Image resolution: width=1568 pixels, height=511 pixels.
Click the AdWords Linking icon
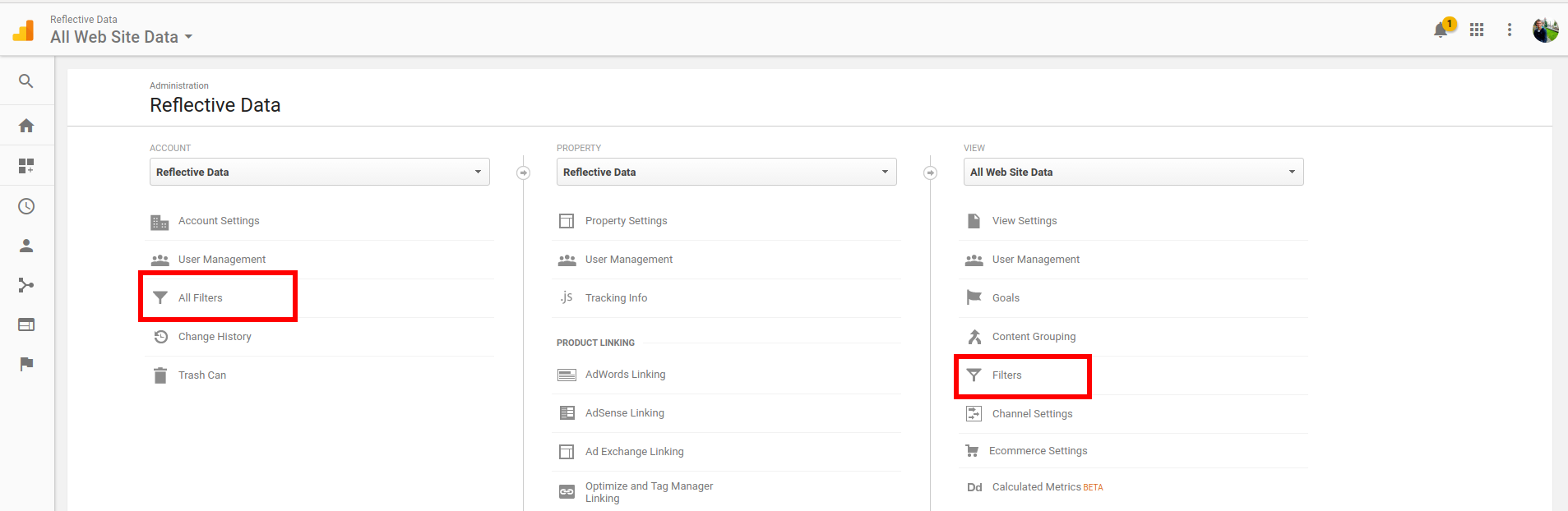point(567,375)
